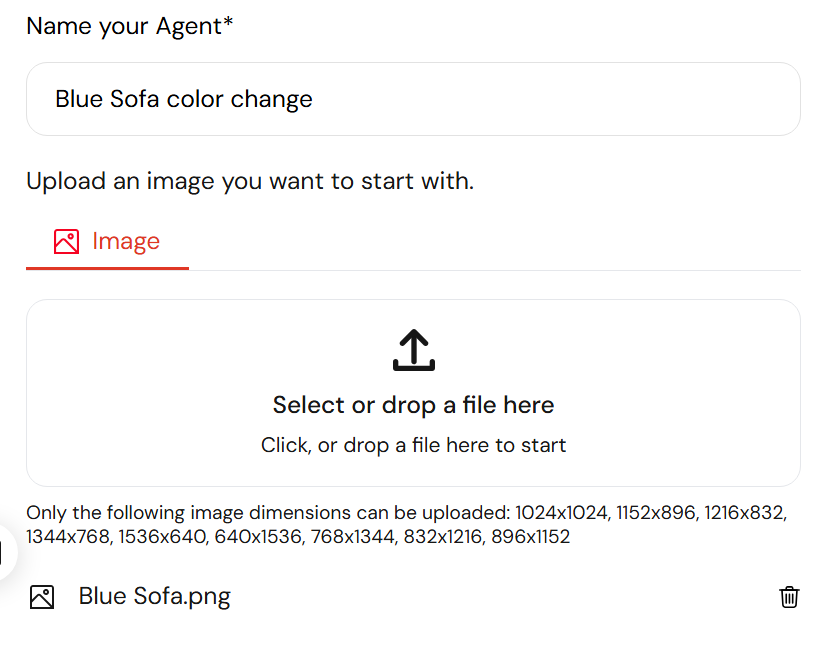The height and width of the screenshot is (647, 825).
Task: Click the allowed image dimensions note
Action: [406, 524]
